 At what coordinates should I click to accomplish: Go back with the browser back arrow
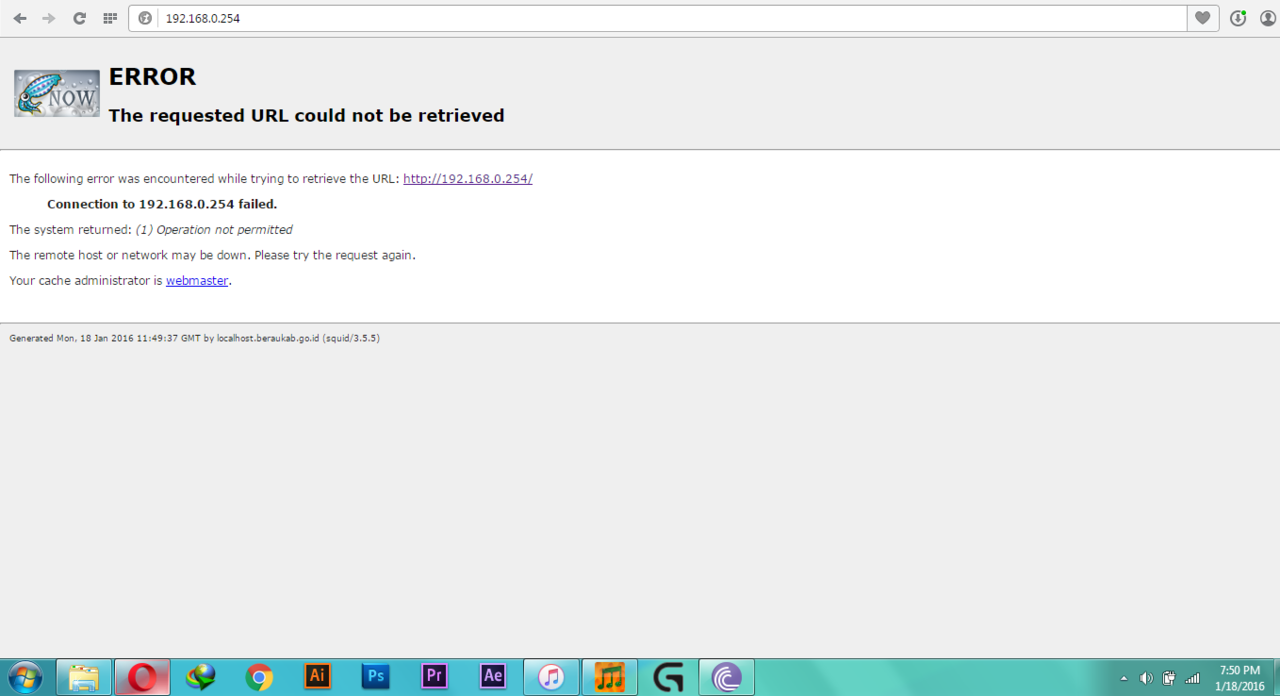(20, 18)
